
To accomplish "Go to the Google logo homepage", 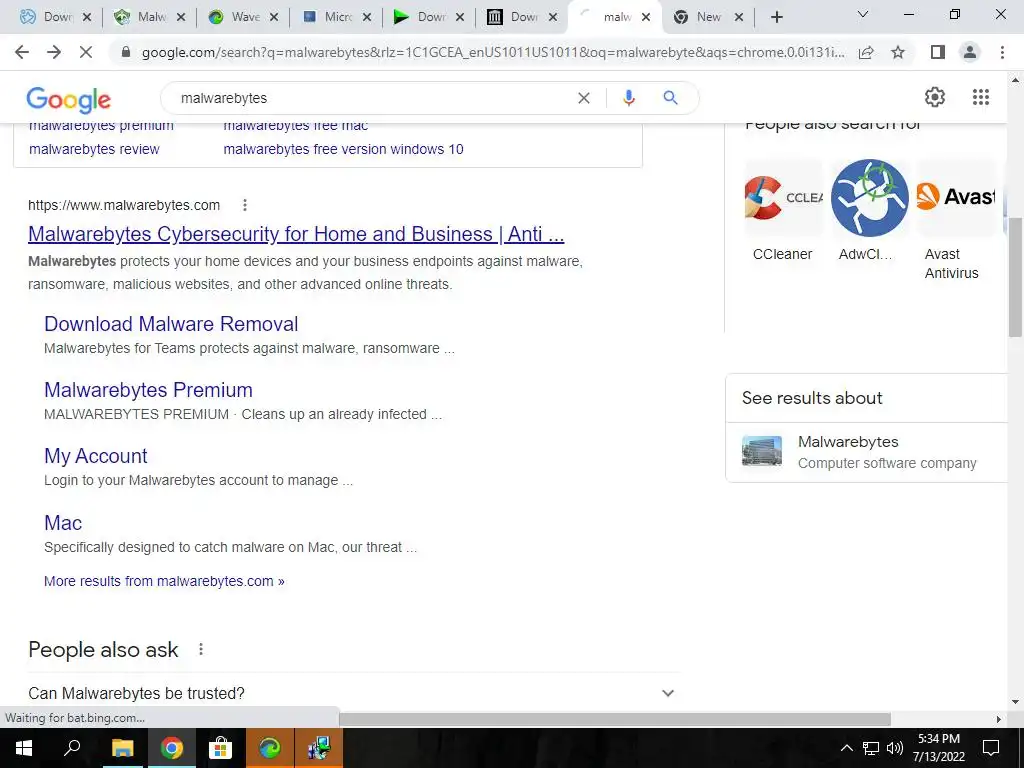I will (69, 99).
